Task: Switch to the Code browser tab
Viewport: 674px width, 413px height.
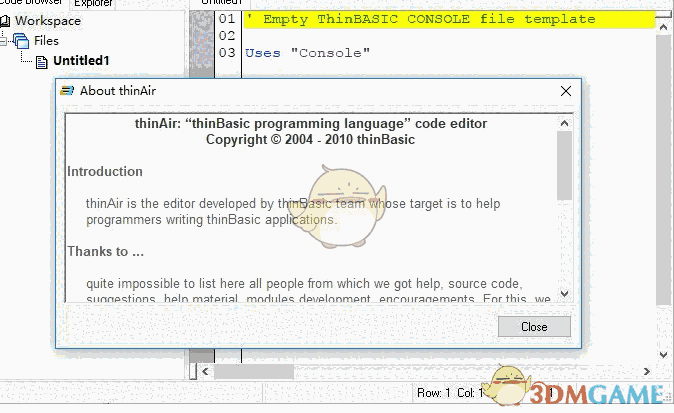Action: (32, 3)
